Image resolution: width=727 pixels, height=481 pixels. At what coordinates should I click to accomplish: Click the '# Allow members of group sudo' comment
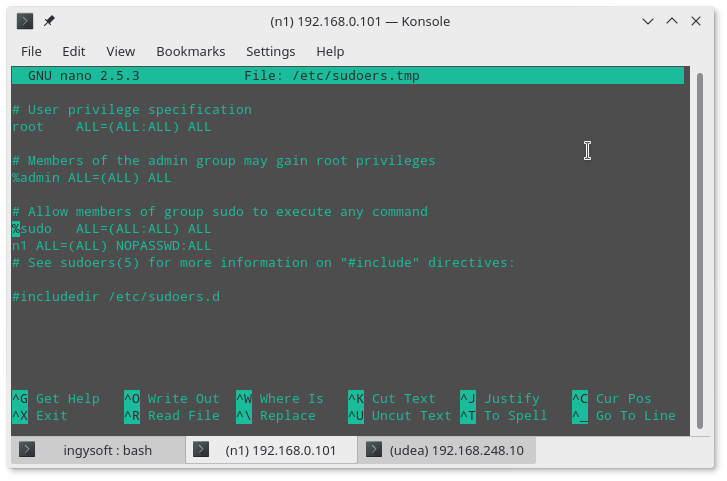pos(220,212)
